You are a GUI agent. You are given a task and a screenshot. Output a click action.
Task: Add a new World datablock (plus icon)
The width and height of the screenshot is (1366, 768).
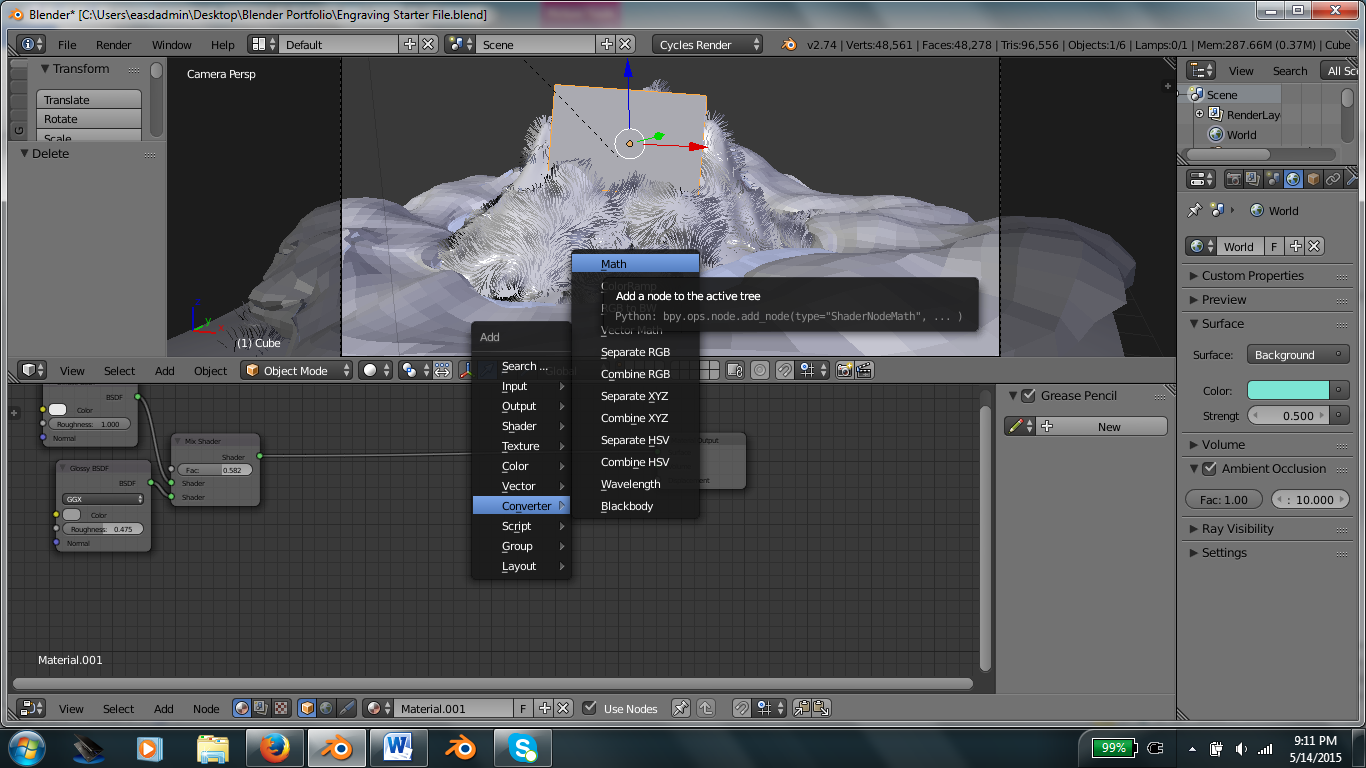(1296, 246)
